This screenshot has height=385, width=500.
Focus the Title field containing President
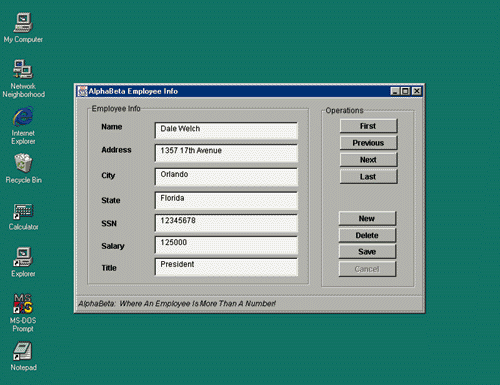[226, 267]
